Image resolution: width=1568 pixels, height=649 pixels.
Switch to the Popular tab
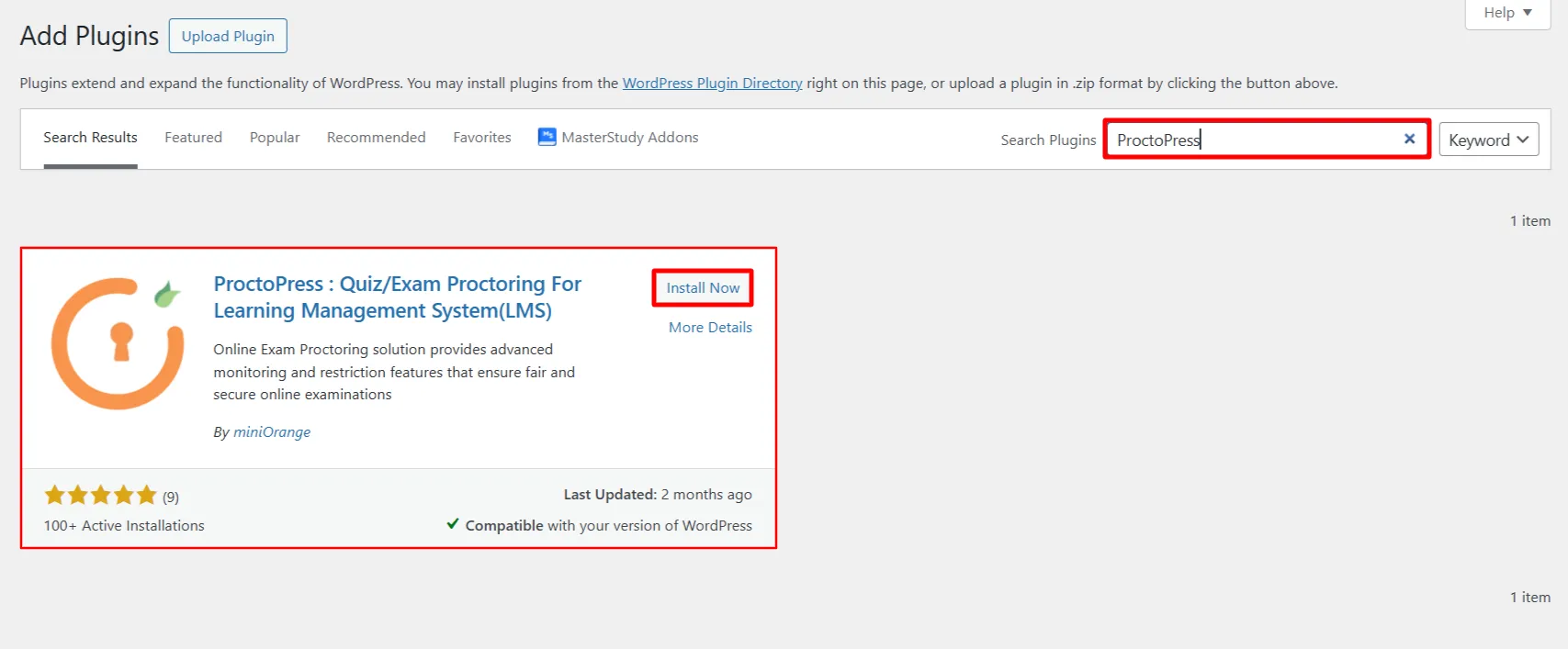[x=275, y=137]
